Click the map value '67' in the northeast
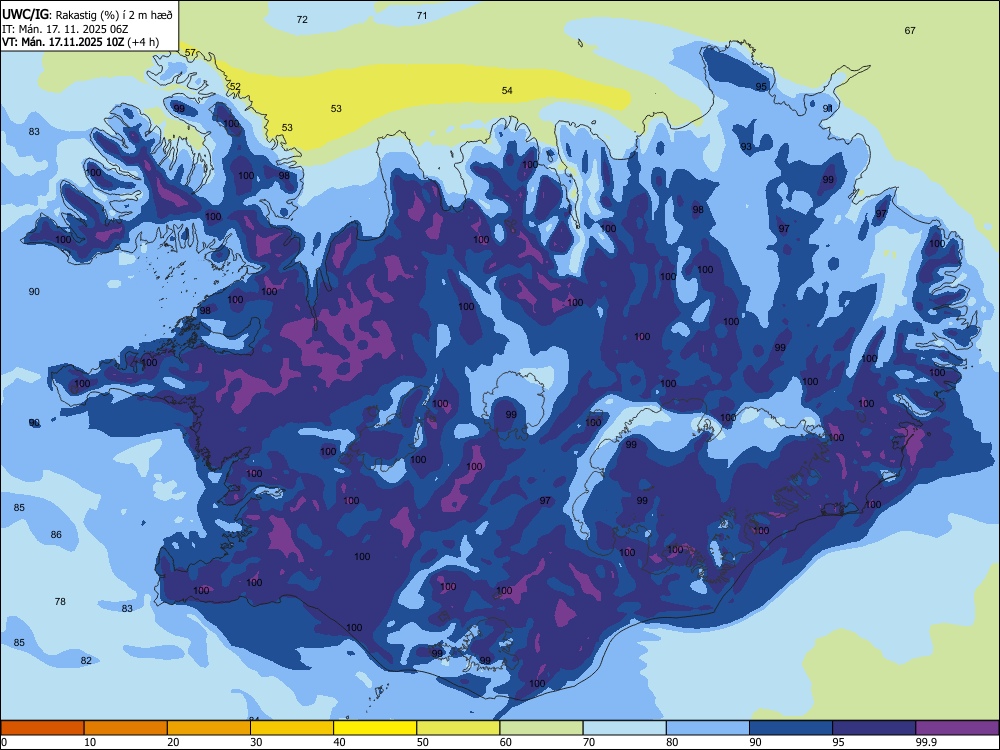Viewport: 1000px width, 750px height. (910, 31)
